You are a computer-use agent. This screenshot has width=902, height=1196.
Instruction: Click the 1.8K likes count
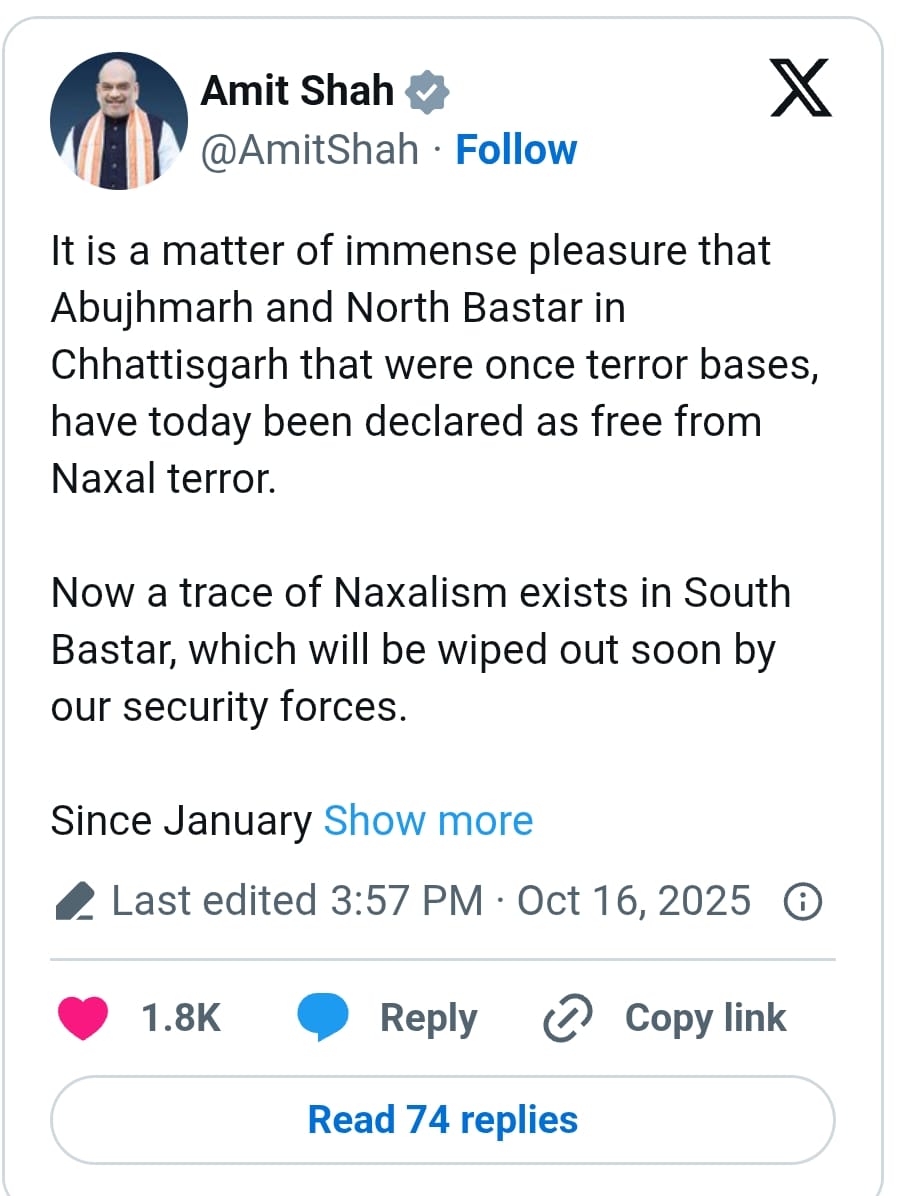click(181, 1019)
